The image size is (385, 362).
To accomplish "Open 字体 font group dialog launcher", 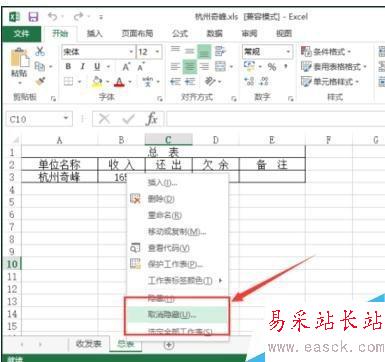I will [160, 98].
